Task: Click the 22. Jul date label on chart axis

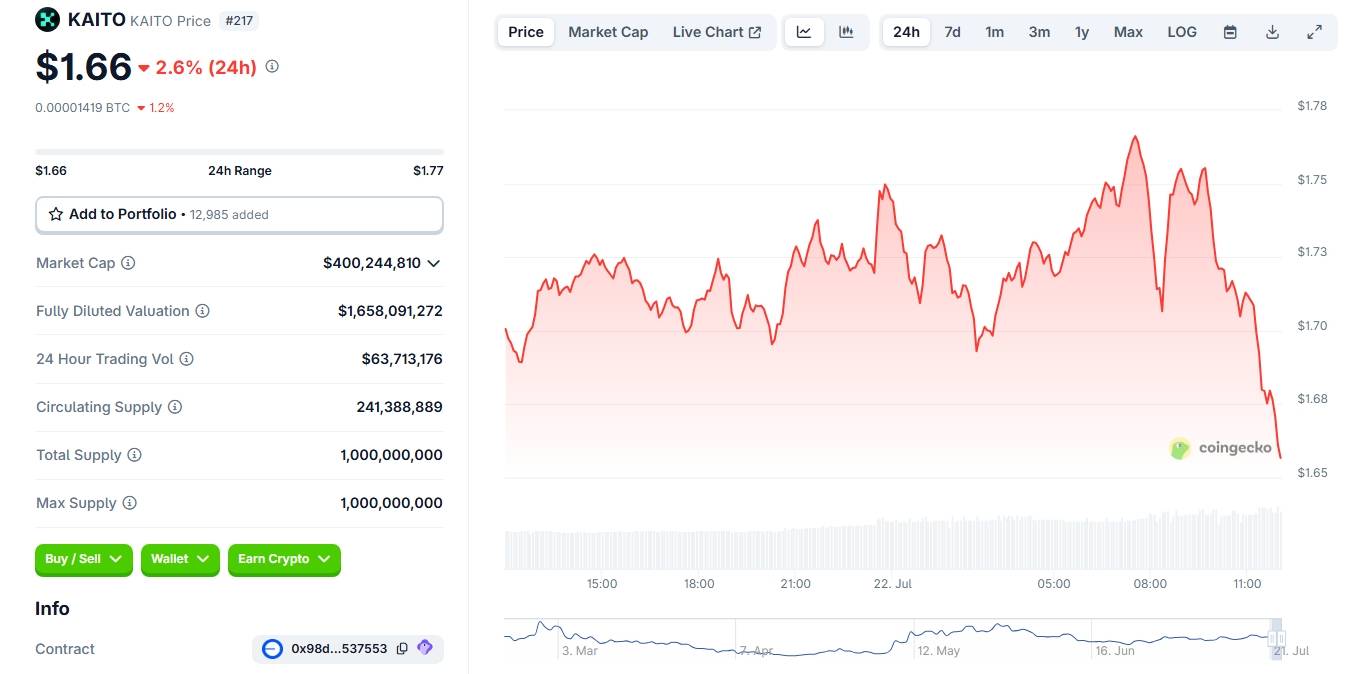Action: [892, 584]
